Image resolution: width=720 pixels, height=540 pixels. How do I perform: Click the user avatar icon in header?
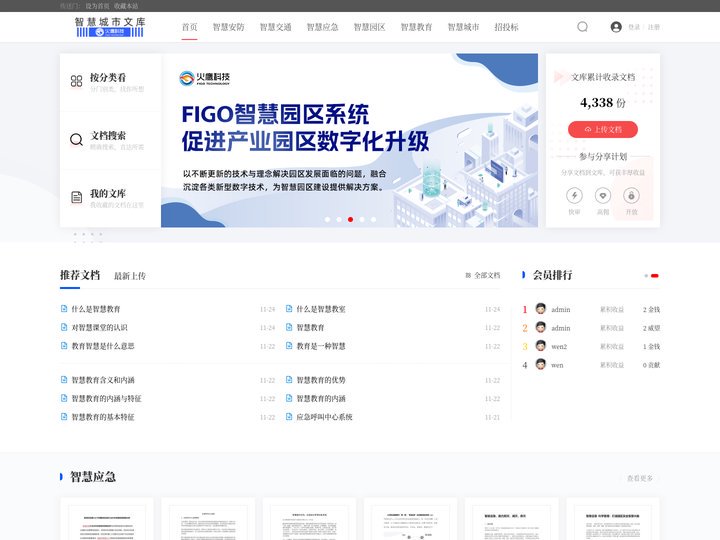pyautogui.click(x=616, y=27)
